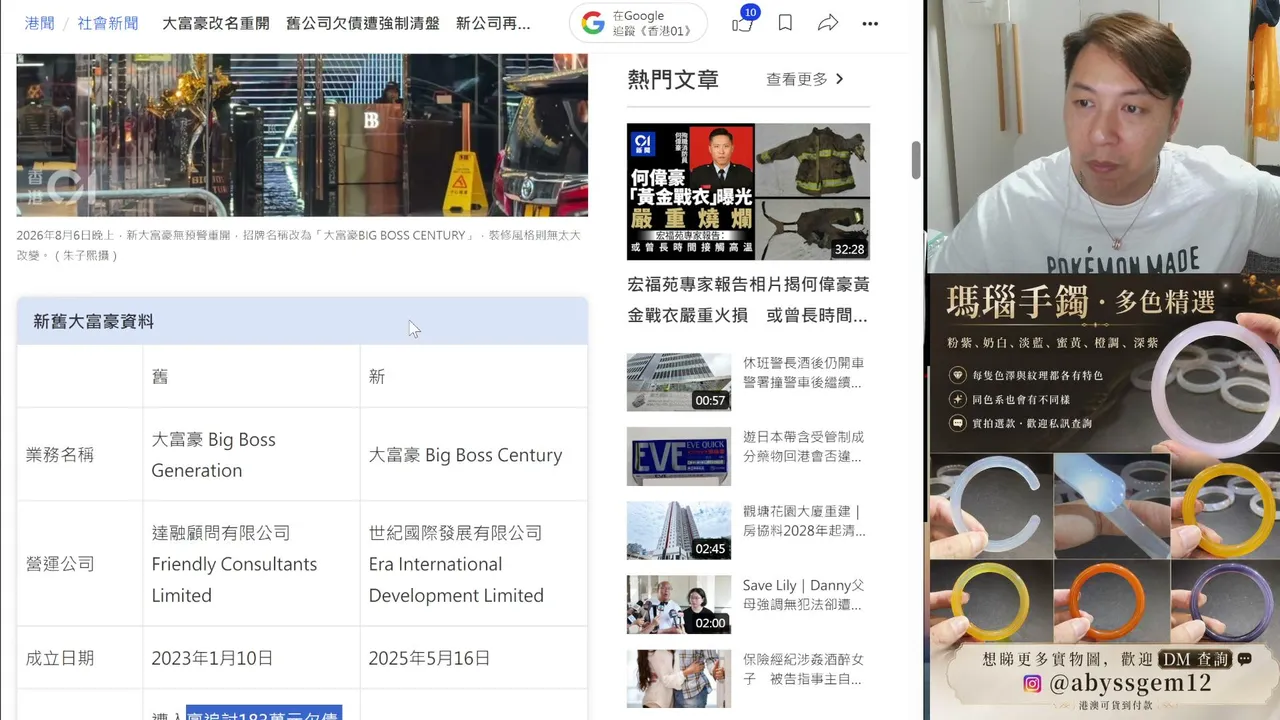Open the three-dot more options menu
Viewport: 1280px width, 720px height.
point(870,23)
